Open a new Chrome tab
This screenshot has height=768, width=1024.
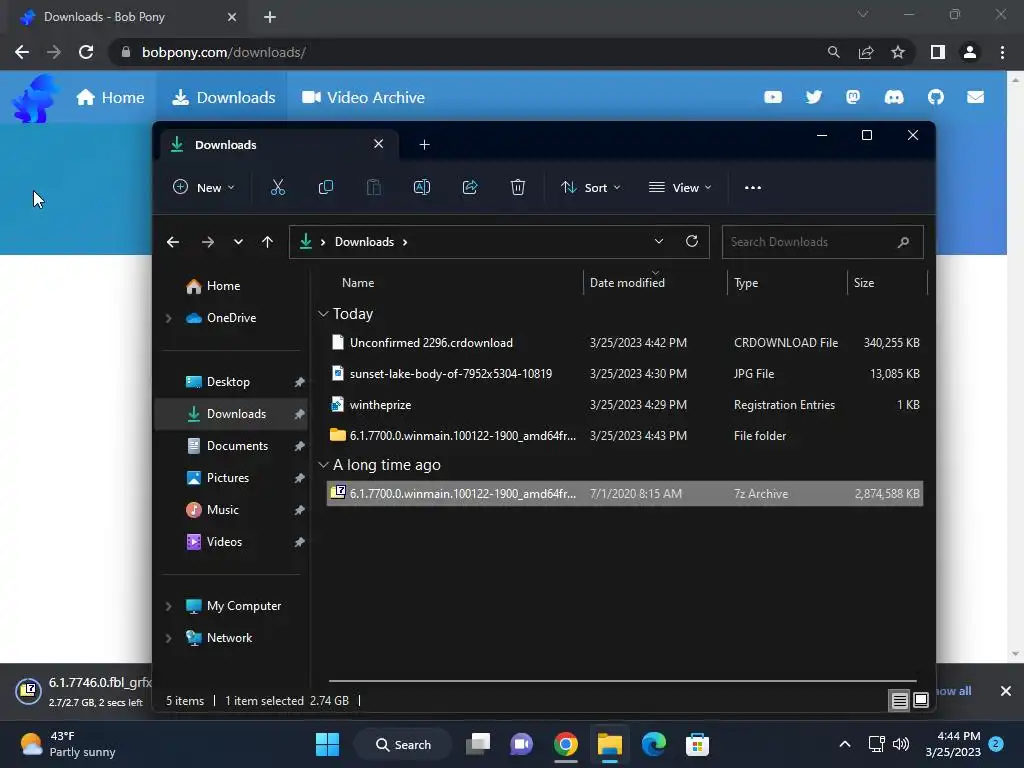pyautogui.click(x=270, y=17)
